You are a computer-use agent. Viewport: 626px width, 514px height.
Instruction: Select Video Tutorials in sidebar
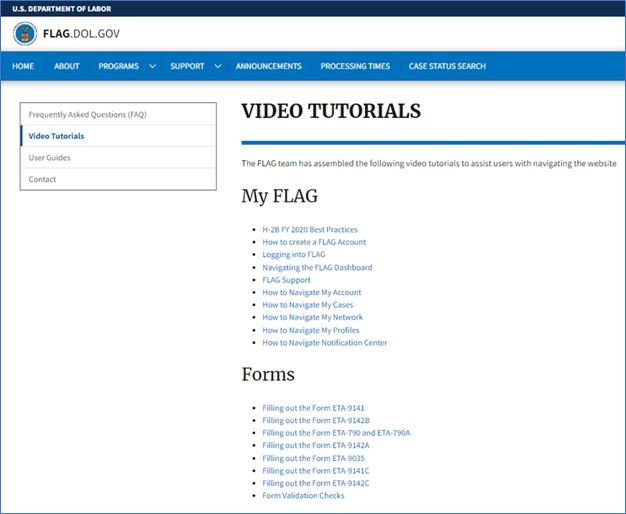[56, 136]
